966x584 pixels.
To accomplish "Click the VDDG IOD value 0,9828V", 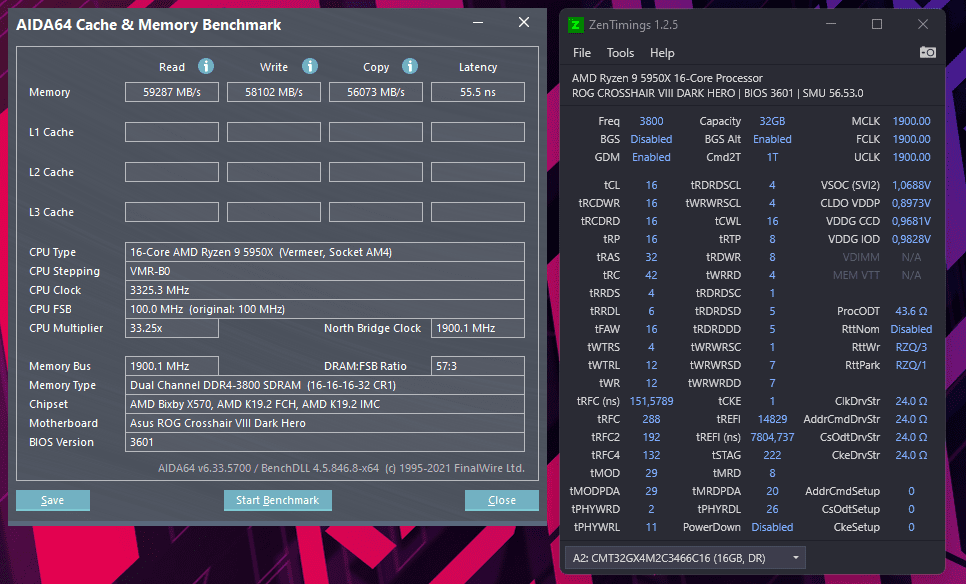I will coord(911,239).
